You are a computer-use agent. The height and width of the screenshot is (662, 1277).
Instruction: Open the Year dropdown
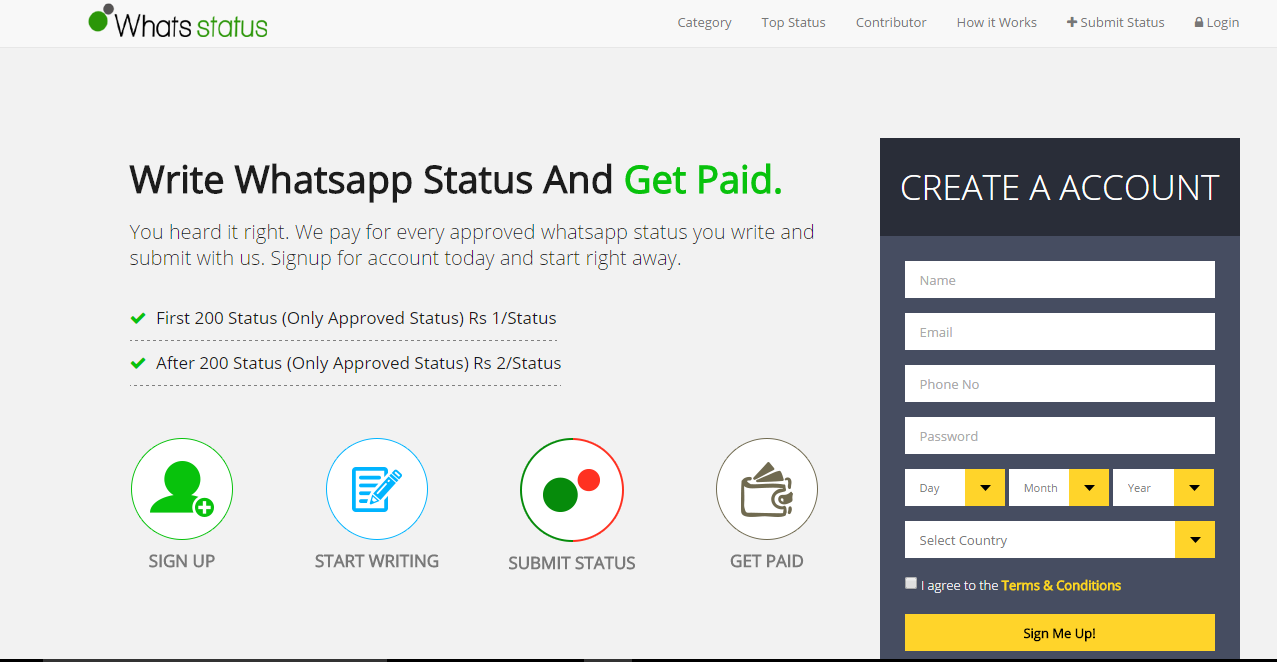1162,488
